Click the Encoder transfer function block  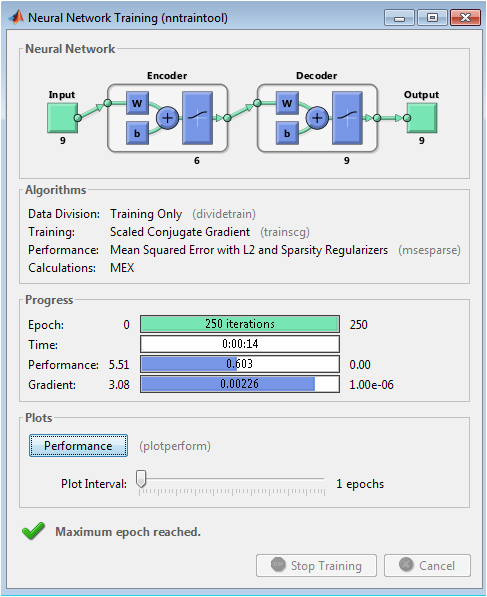click(x=197, y=118)
